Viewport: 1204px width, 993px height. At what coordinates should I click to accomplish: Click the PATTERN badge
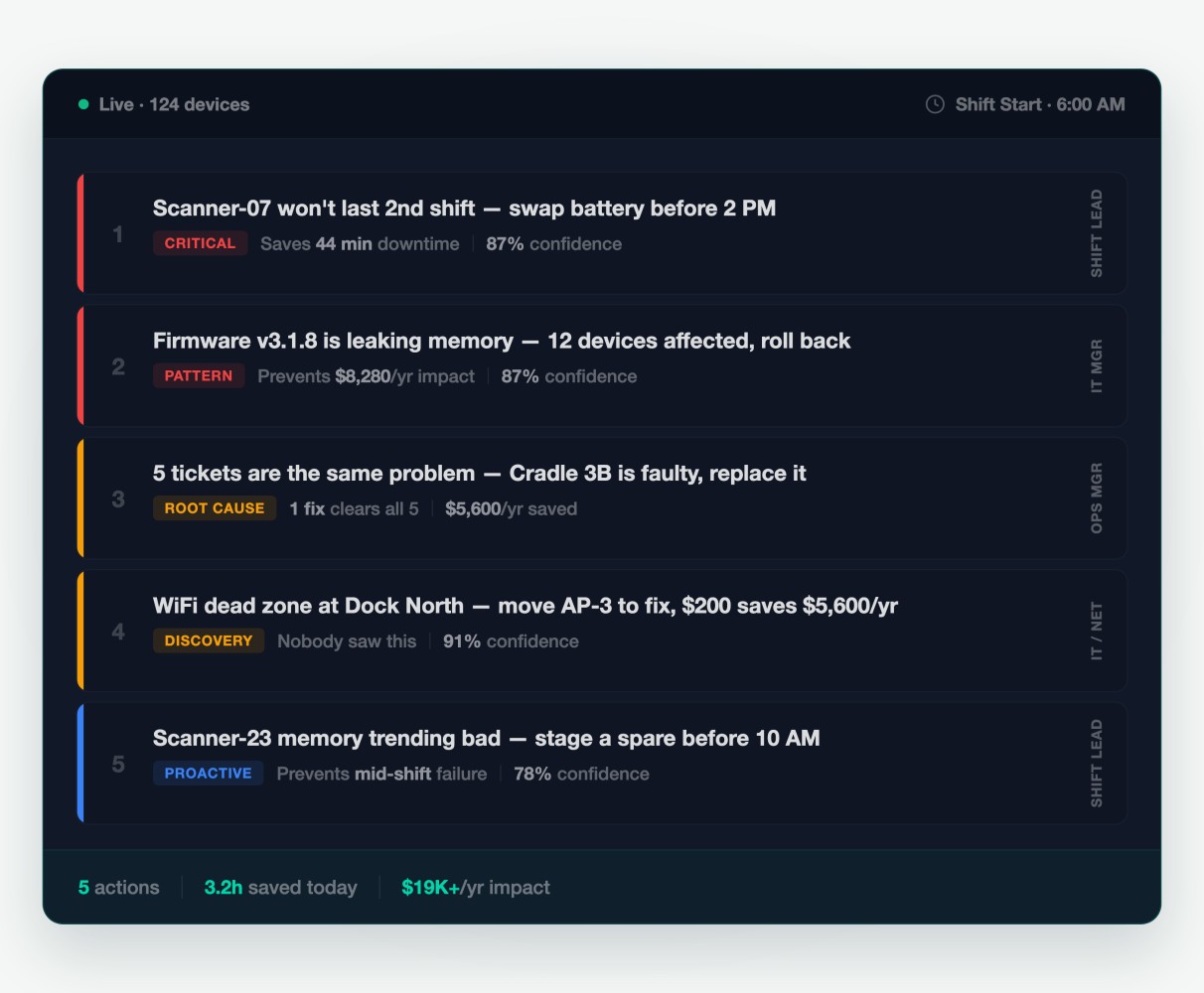199,376
